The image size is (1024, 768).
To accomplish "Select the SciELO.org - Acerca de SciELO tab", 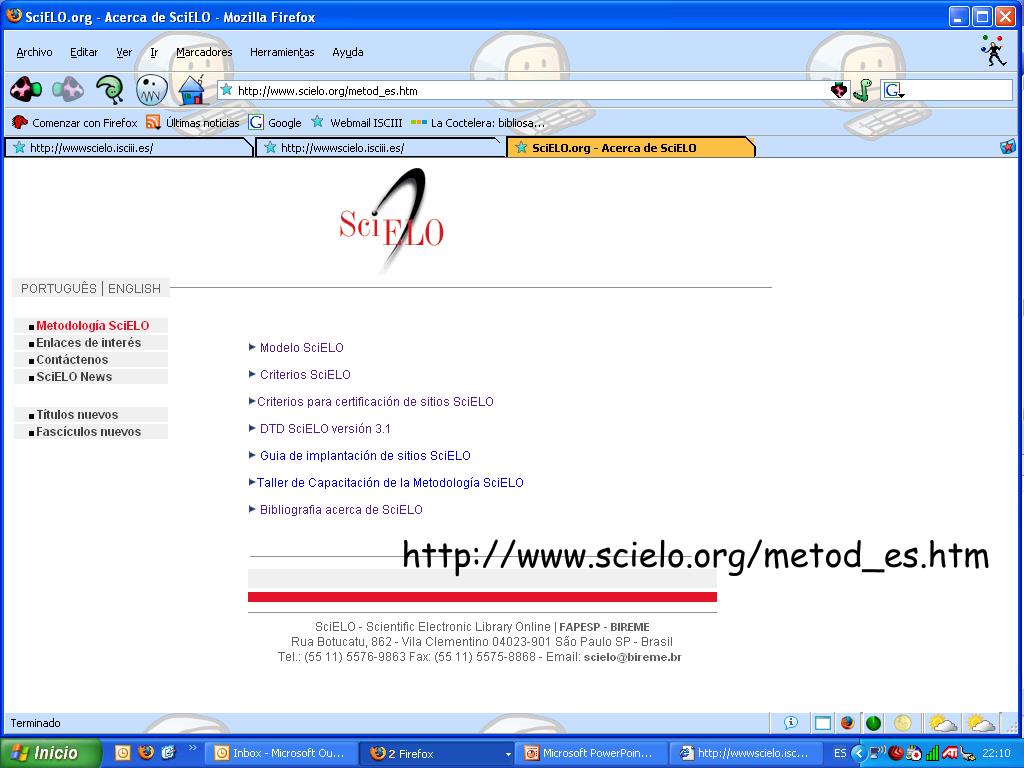I will coord(631,148).
